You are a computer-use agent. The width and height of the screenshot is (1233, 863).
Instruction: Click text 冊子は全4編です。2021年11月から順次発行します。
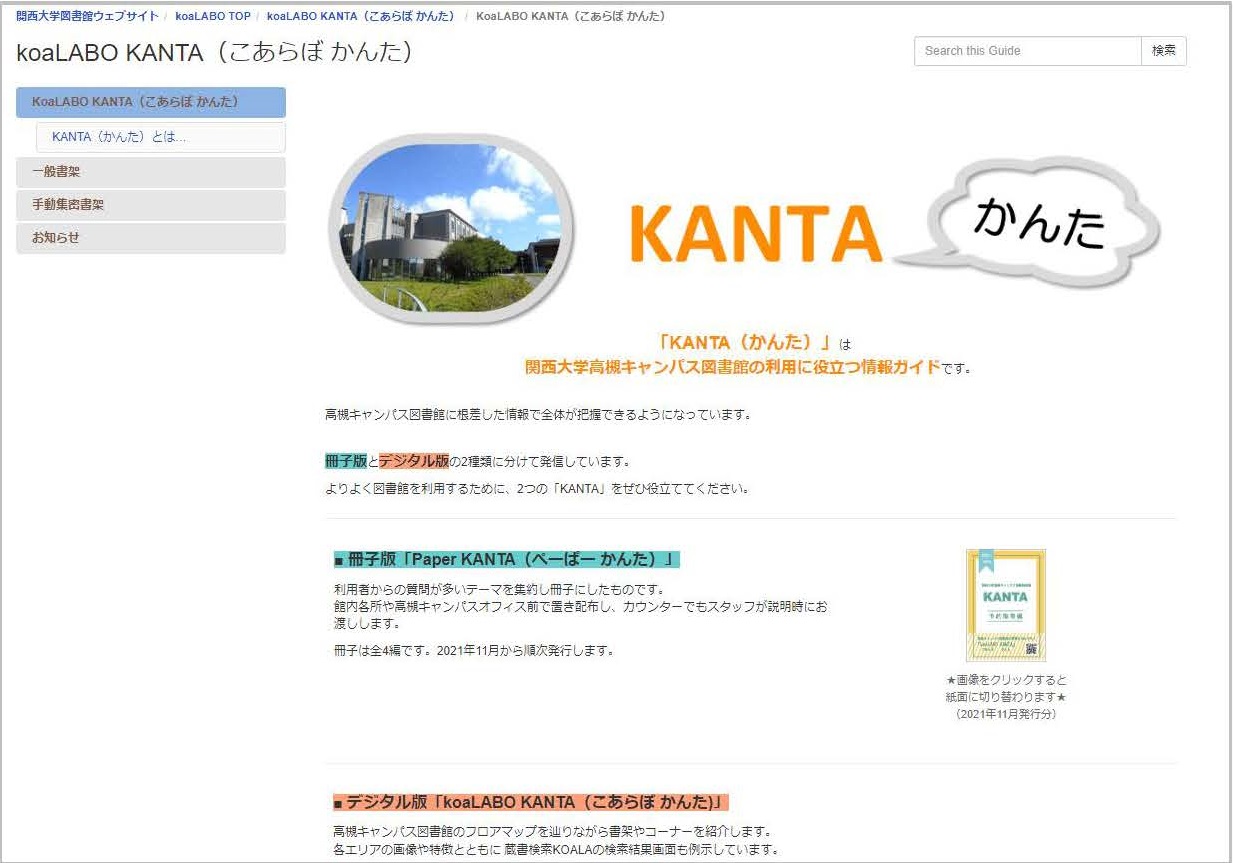click(x=473, y=650)
